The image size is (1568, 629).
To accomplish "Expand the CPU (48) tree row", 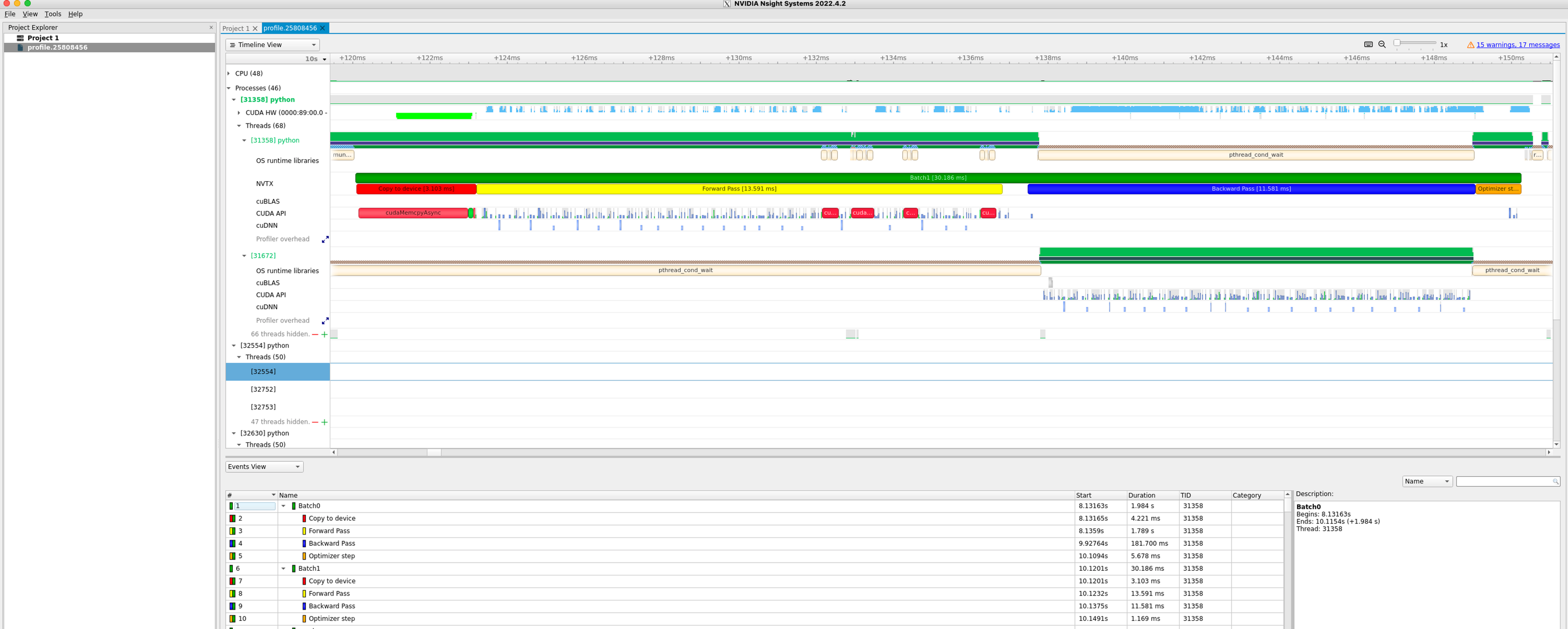I will click(x=229, y=74).
